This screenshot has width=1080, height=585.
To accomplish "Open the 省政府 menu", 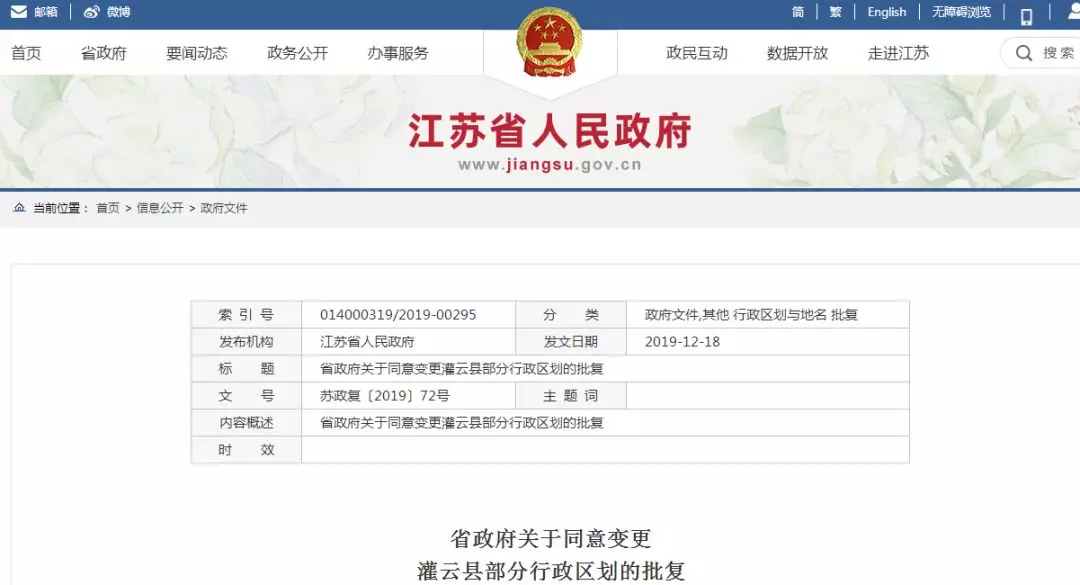I will point(103,53).
